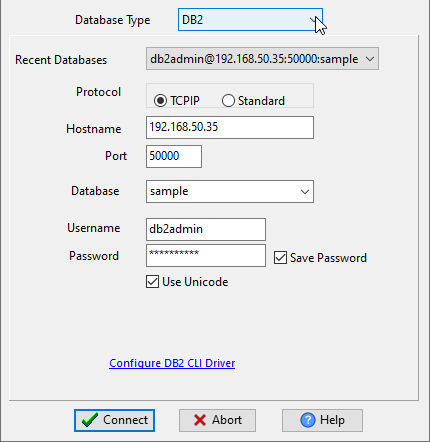The width and height of the screenshot is (430, 442).
Task: Click the Abort button label
Action: tap(227, 420)
